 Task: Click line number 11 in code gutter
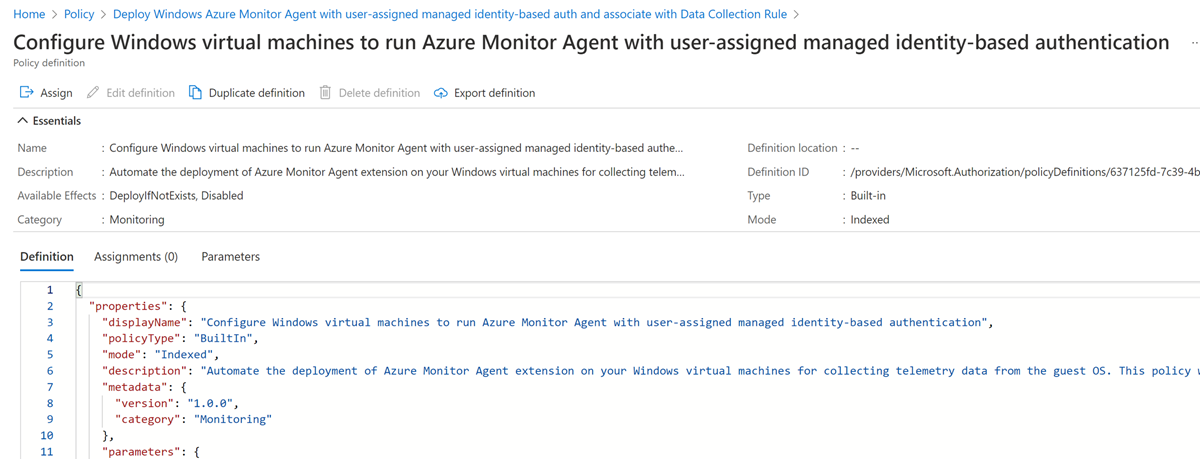tap(47, 452)
